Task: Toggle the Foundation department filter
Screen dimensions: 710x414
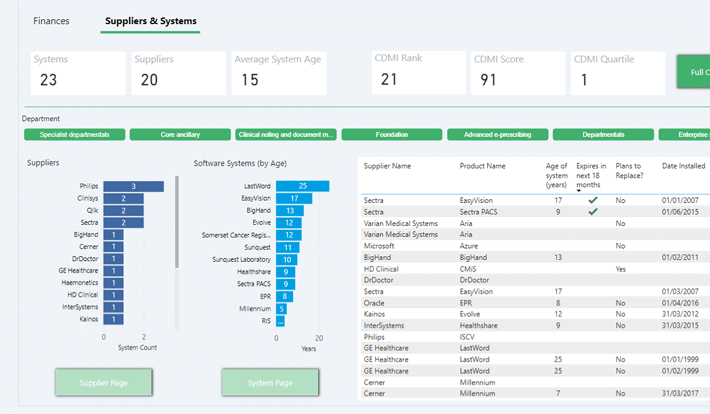Action: [391, 134]
